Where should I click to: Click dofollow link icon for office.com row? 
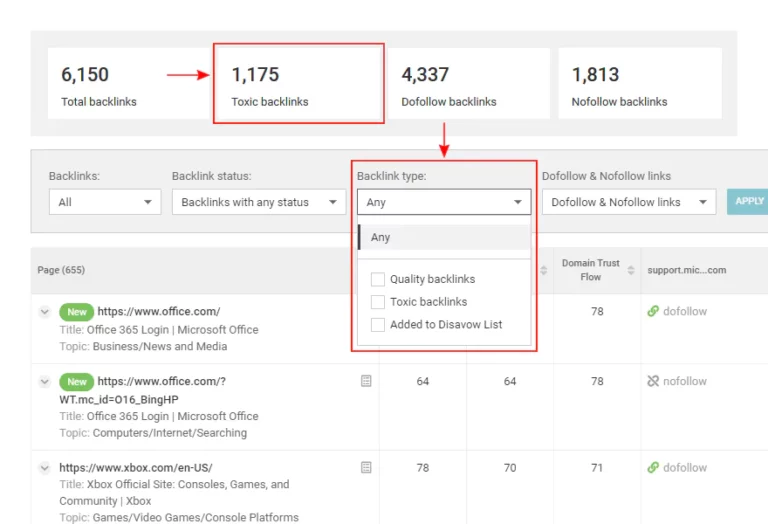coord(653,311)
